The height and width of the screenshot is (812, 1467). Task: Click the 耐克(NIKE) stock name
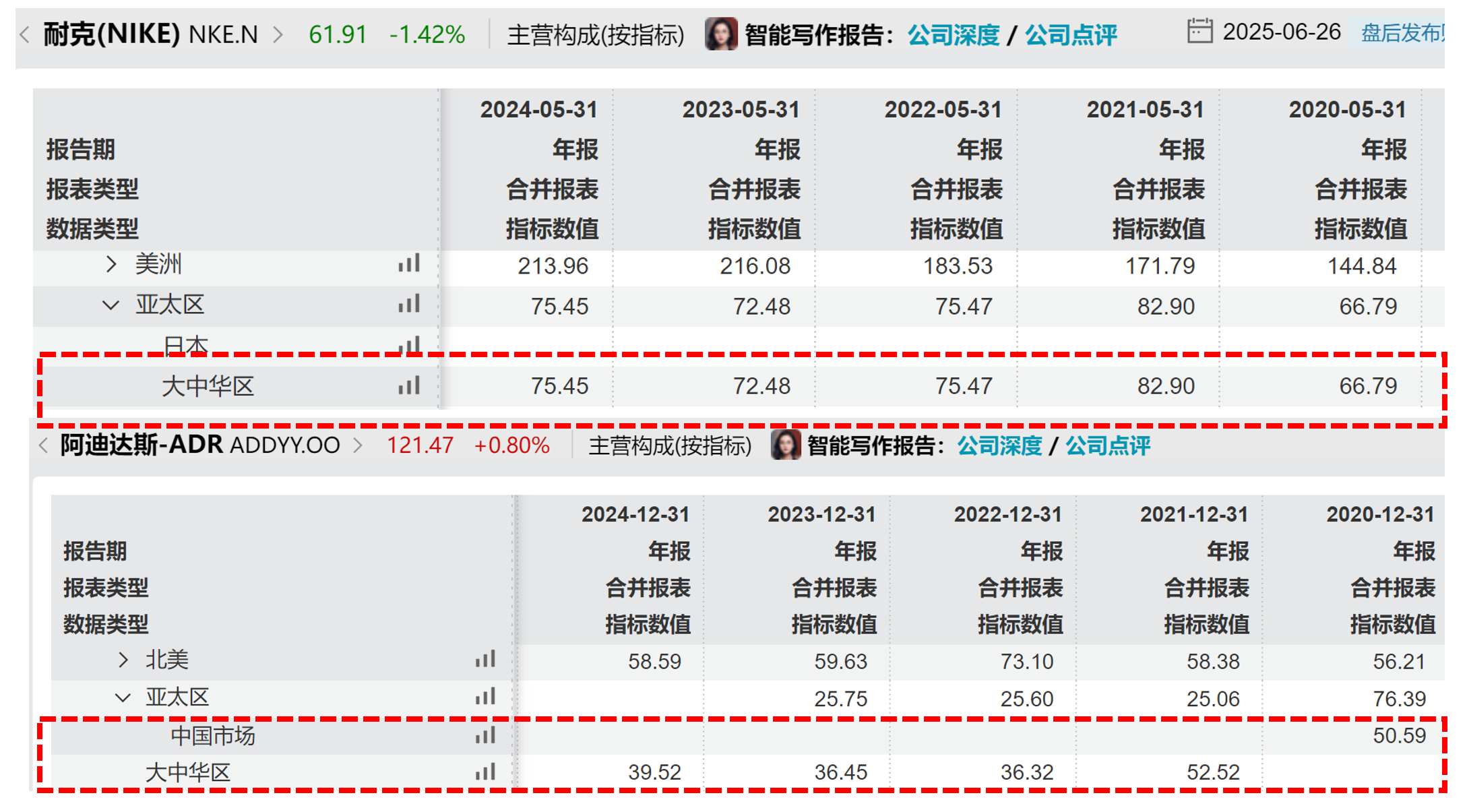[x=111, y=34]
